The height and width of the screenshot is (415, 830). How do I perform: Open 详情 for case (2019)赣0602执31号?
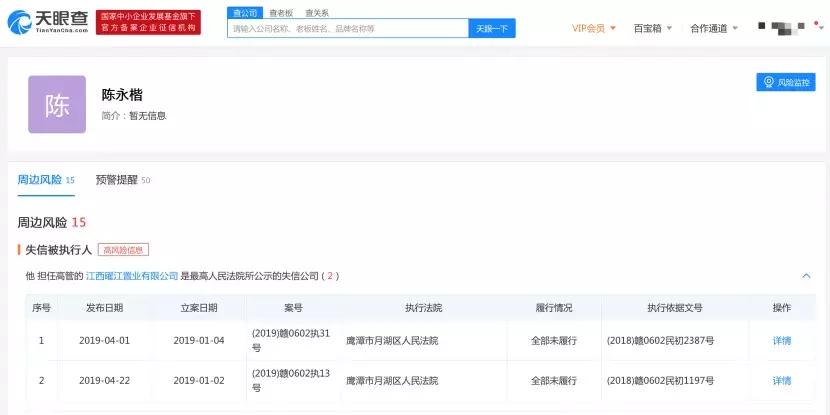click(x=782, y=341)
